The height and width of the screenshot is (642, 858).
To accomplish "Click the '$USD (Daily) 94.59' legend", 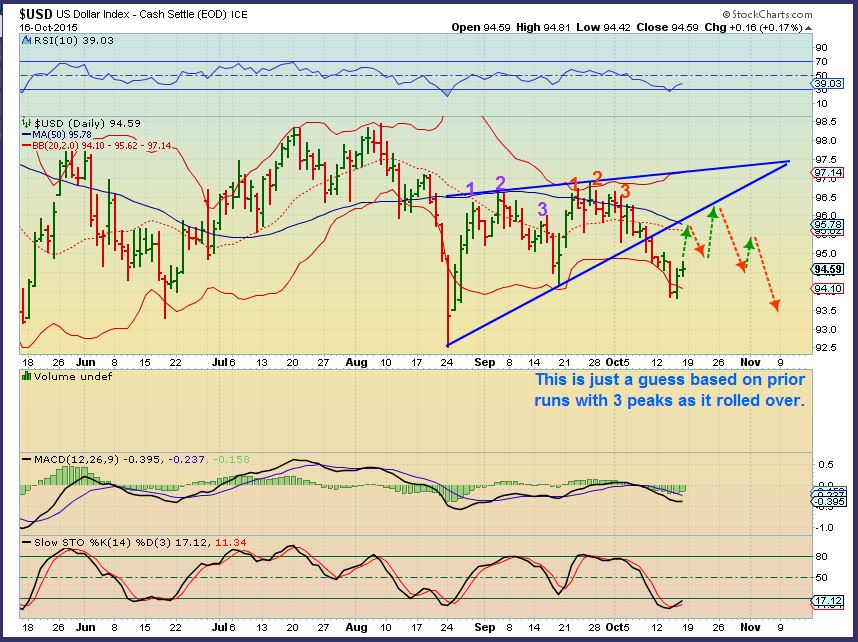I will [x=86, y=124].
